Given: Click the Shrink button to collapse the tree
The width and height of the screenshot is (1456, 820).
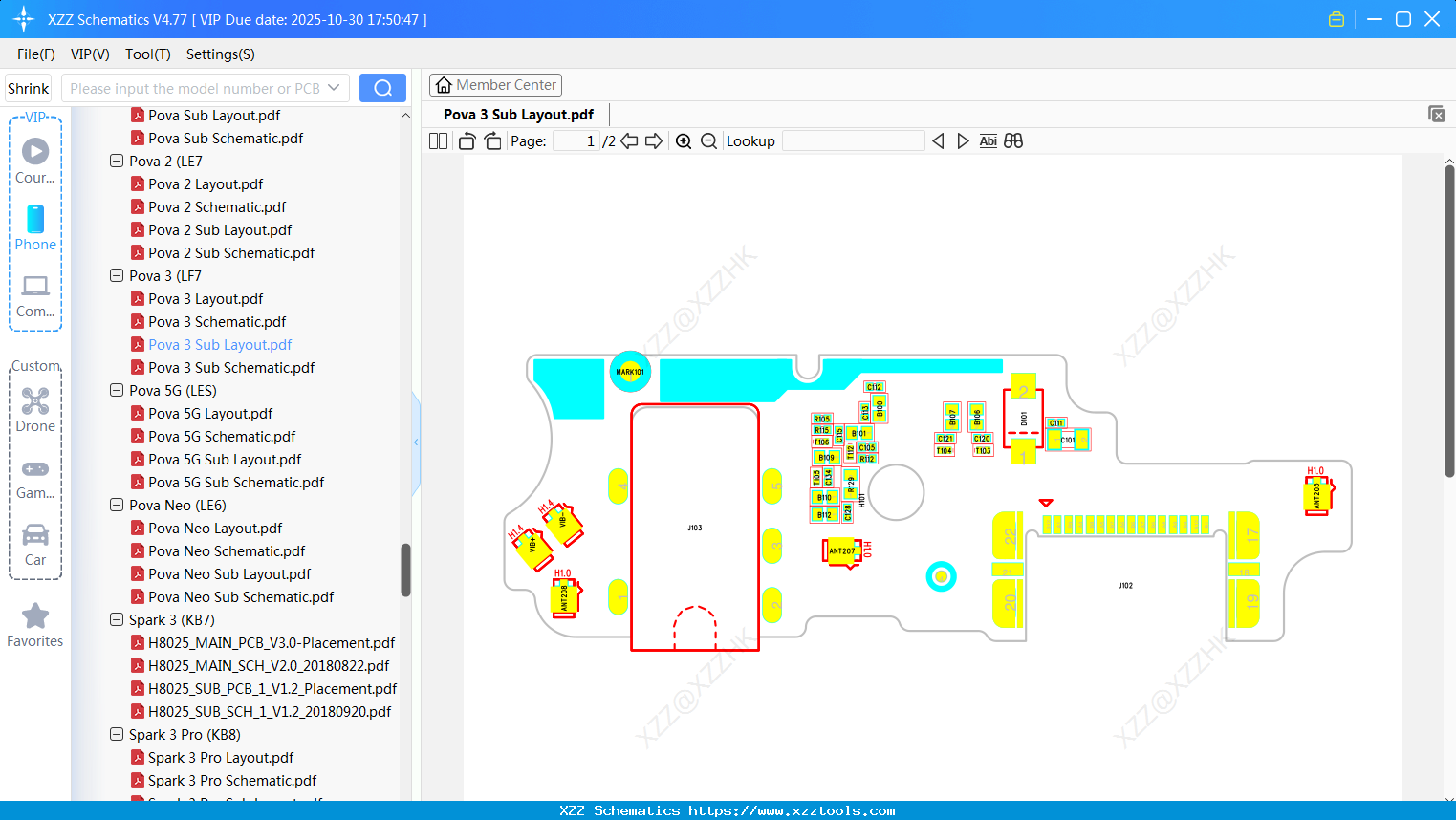Looking at the screenshot, I should [28, 87].
